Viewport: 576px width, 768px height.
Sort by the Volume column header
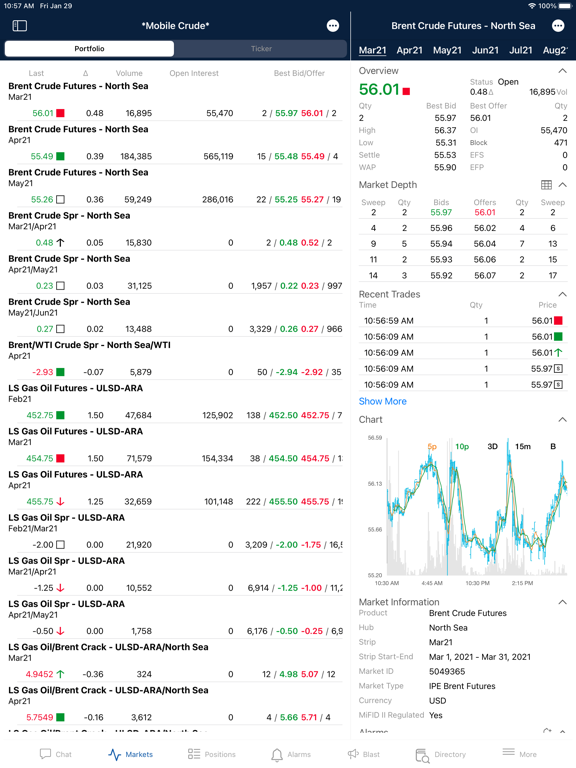129,73
